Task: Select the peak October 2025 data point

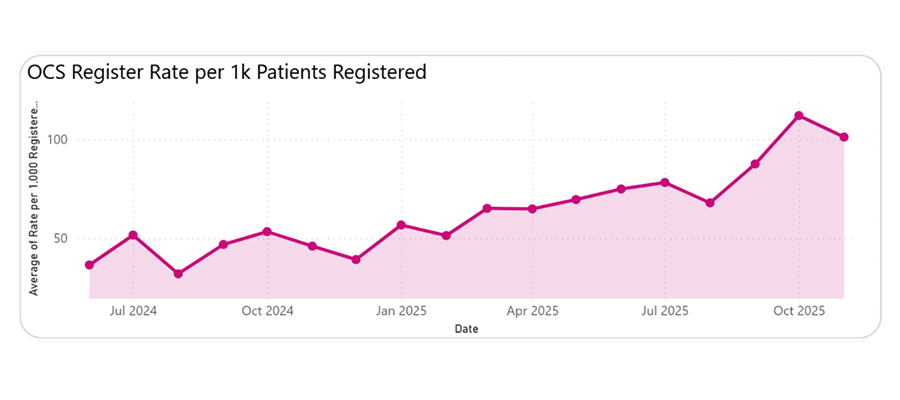Action: click(799, 116)
